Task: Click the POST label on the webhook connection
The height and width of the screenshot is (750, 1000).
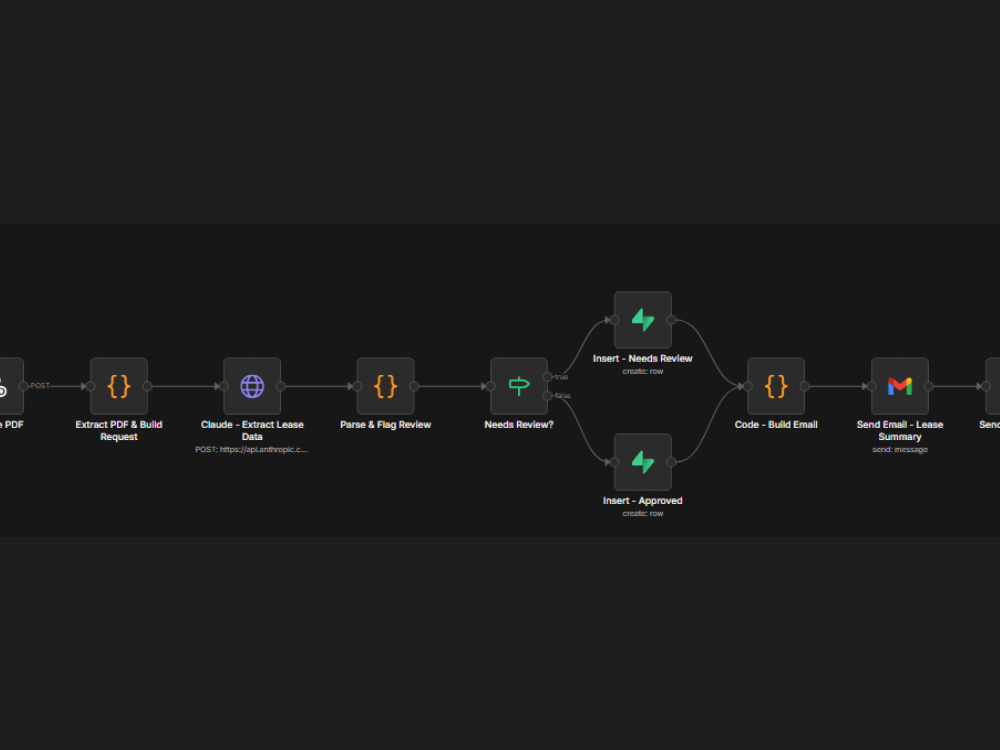Action: [x=40, y=386]
